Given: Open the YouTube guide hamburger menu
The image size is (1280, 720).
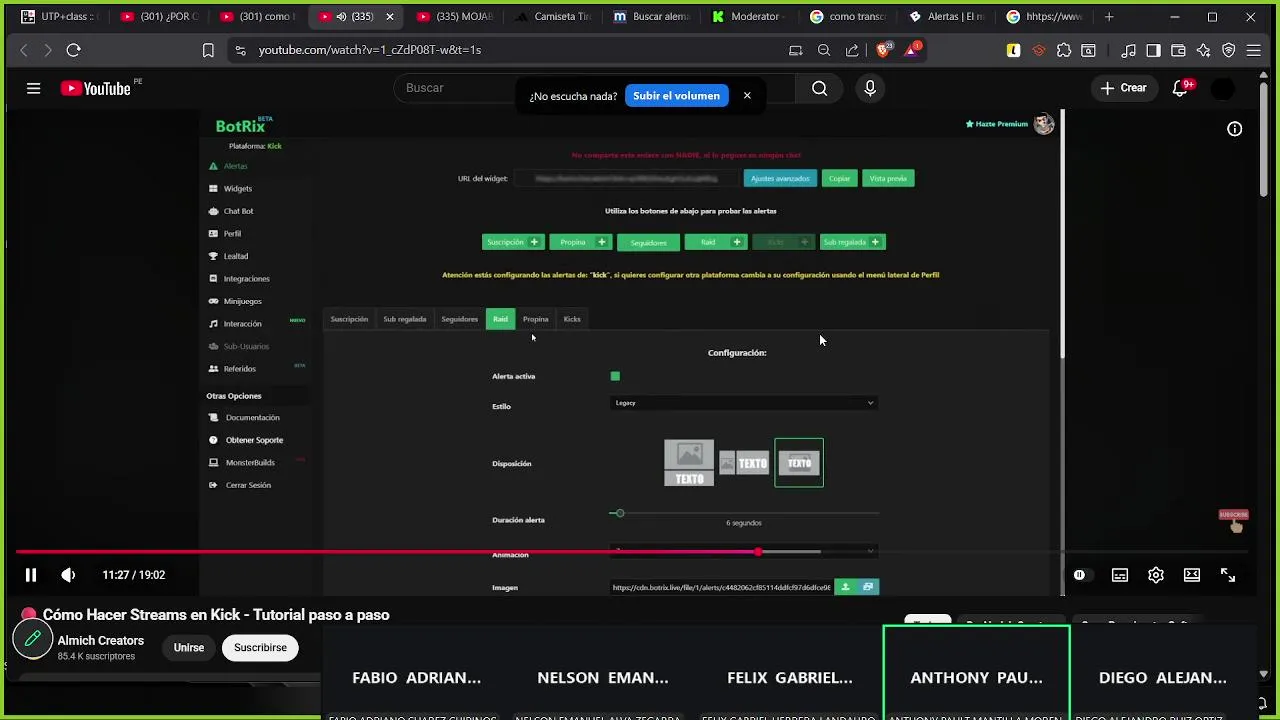Looking at the screenshot, I should pos(33,88).
